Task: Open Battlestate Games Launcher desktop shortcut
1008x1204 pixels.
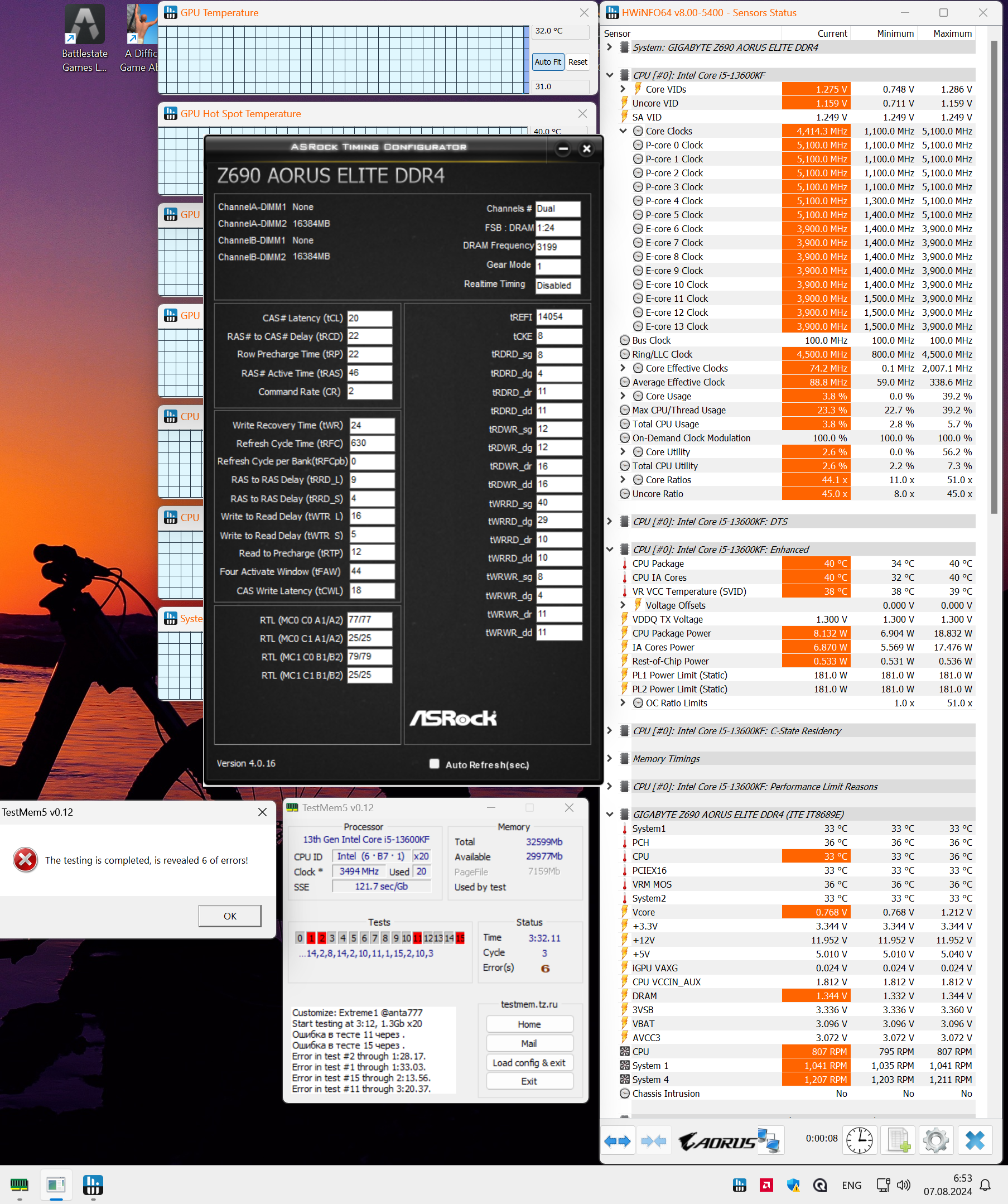Action: [85, 39]
